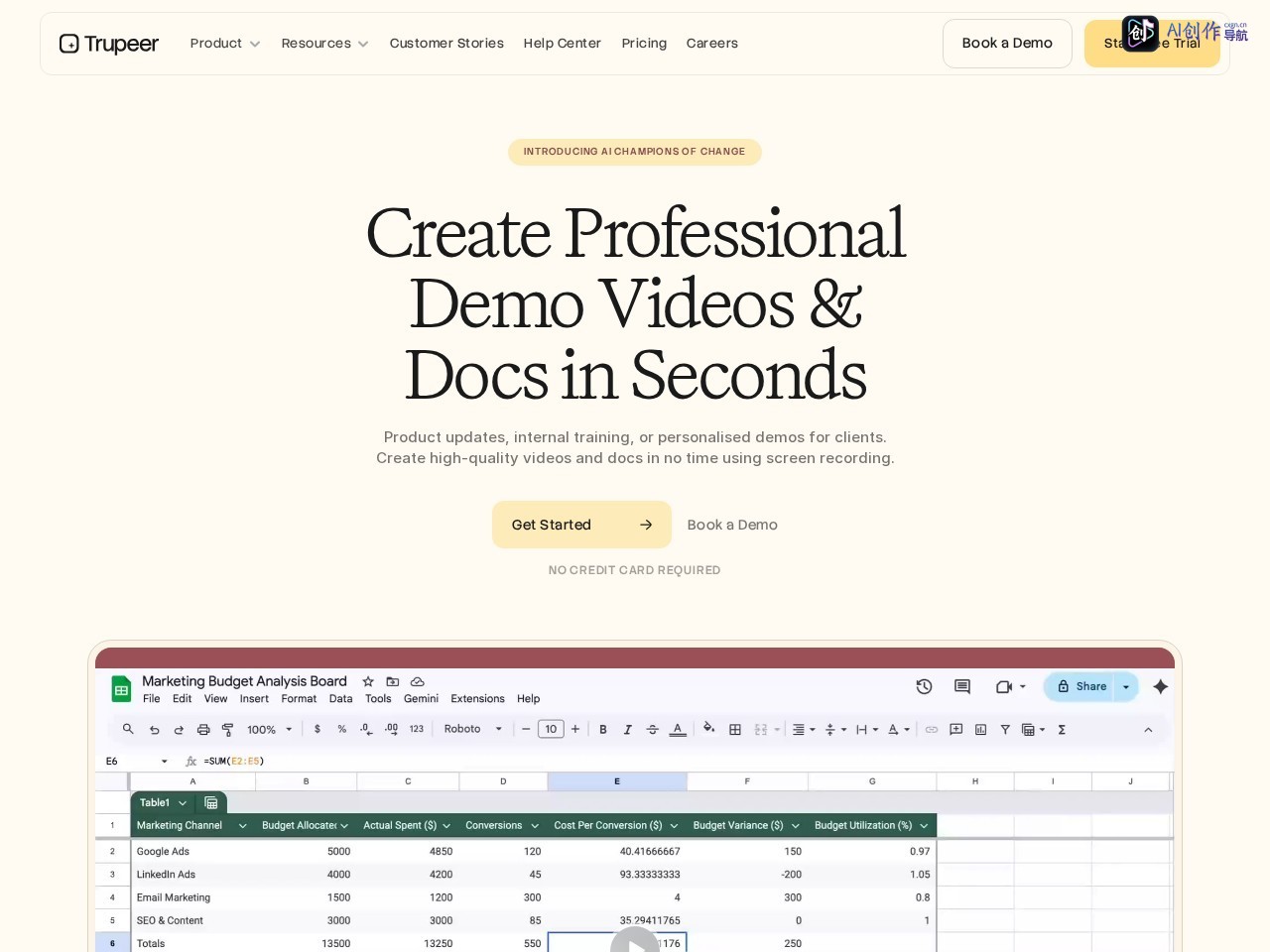Click the Redo arrow in Sheets toolbar

[x=179, y=730]
